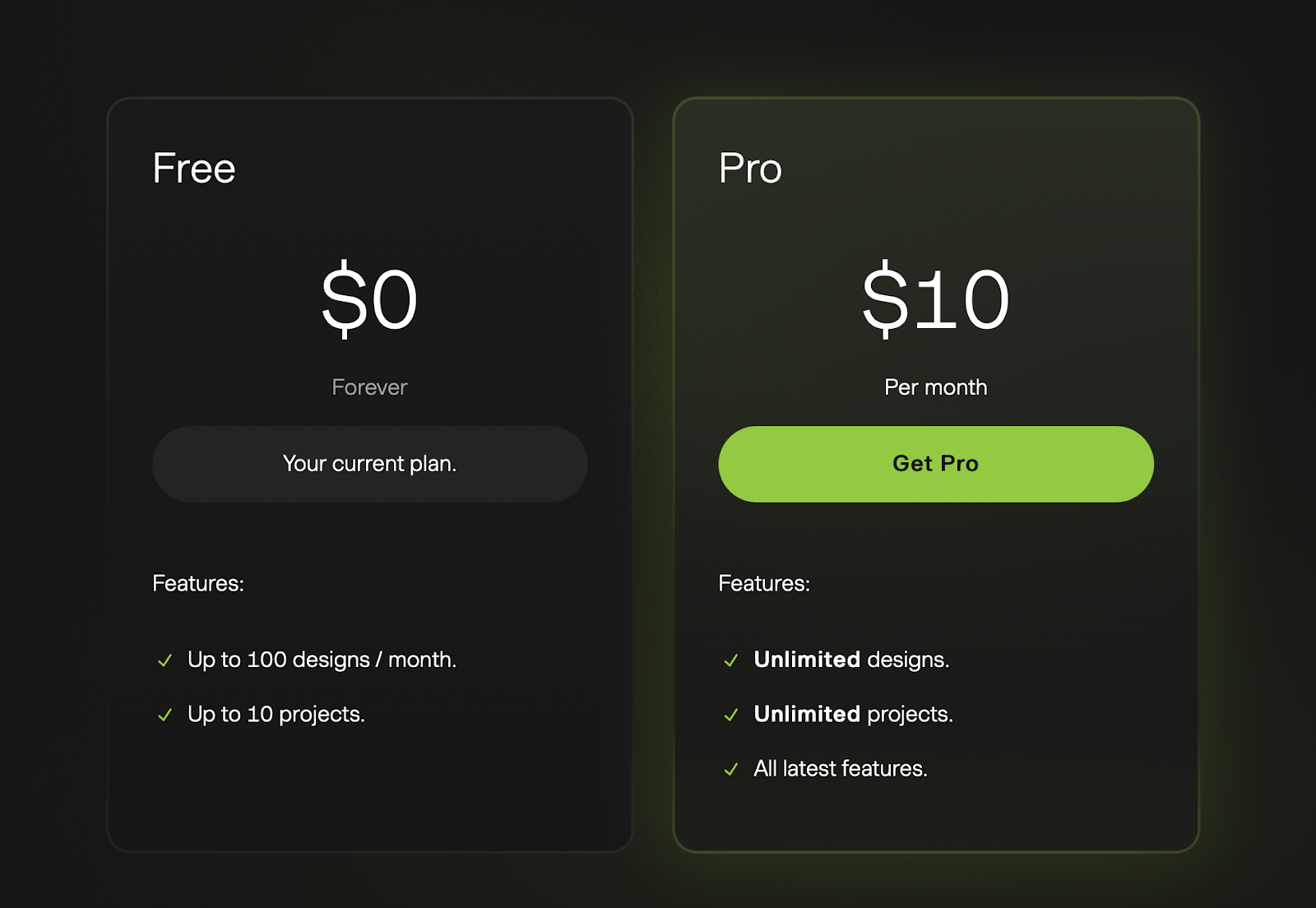1316x908 pixels.
Task: Click checkmark beside Up to 10 projects
Action: (x=165, y=715)
